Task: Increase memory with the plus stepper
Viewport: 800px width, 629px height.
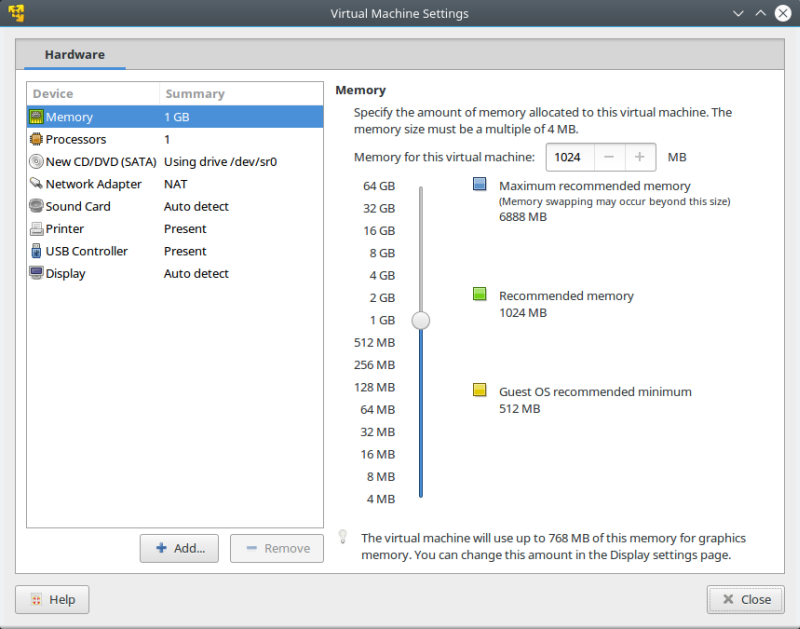Action: [639, 157]
